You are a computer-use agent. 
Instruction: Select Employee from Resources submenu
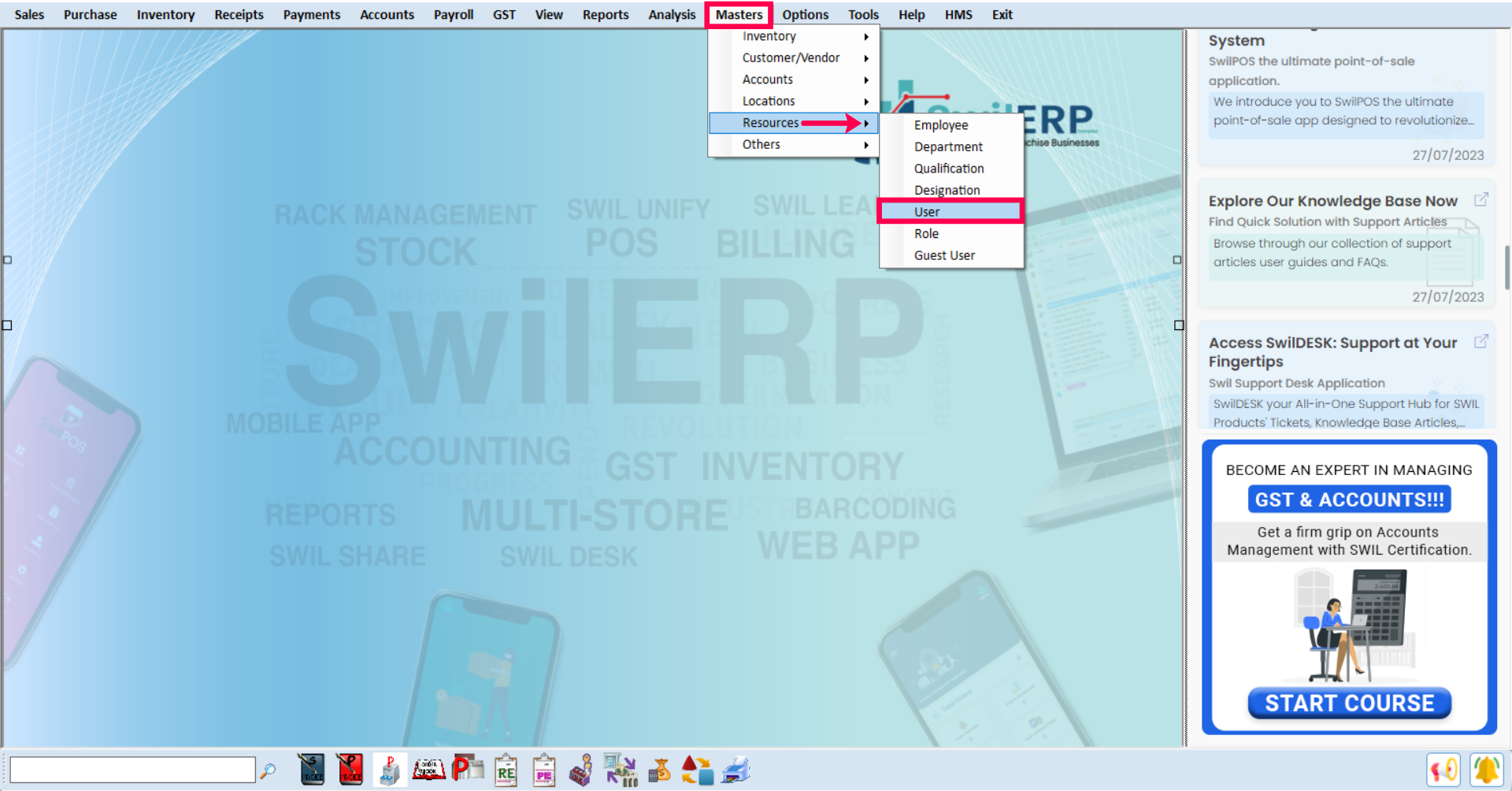(951, 125)
